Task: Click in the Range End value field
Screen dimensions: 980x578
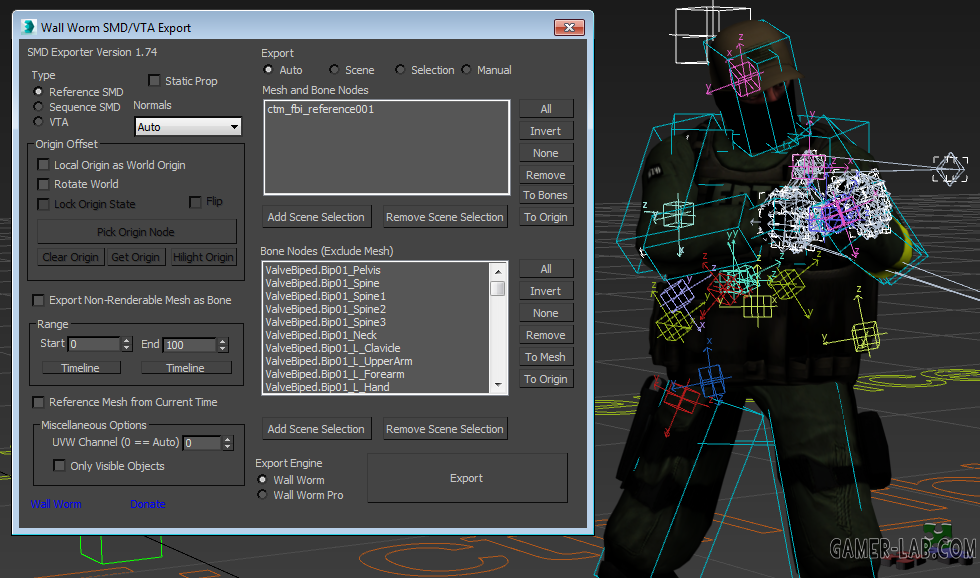Action: (189, 345)
